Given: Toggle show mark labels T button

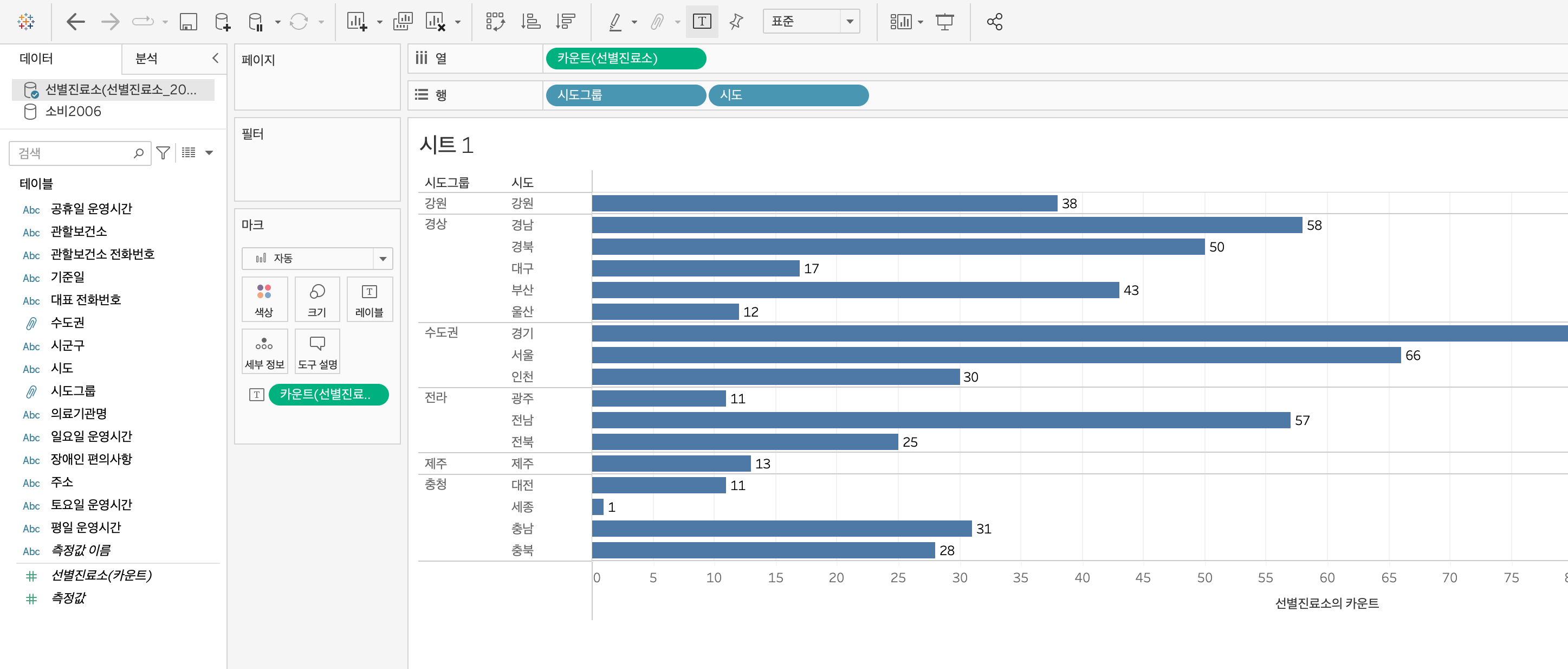Looking at the screenshot, I should [x=701, y=22].
